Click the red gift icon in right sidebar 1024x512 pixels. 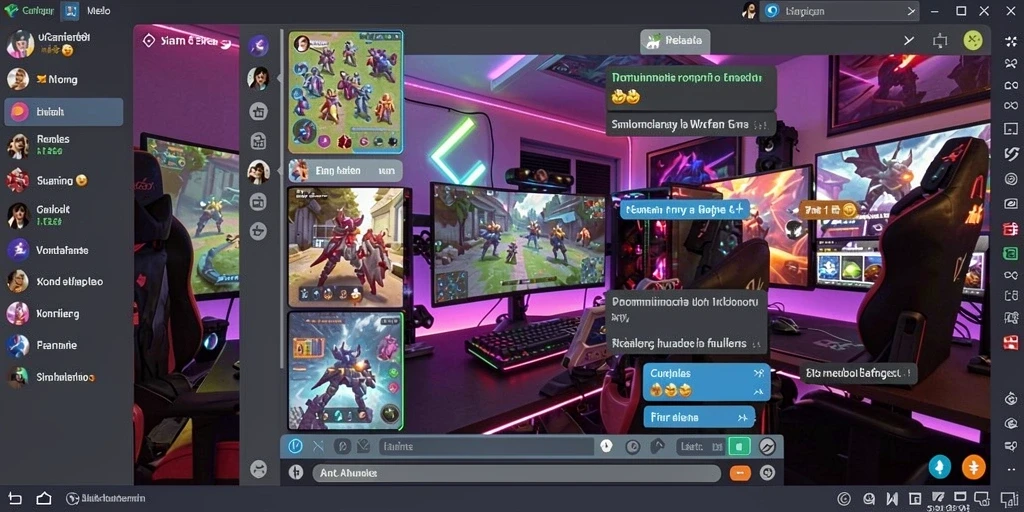click(1011, 229)
